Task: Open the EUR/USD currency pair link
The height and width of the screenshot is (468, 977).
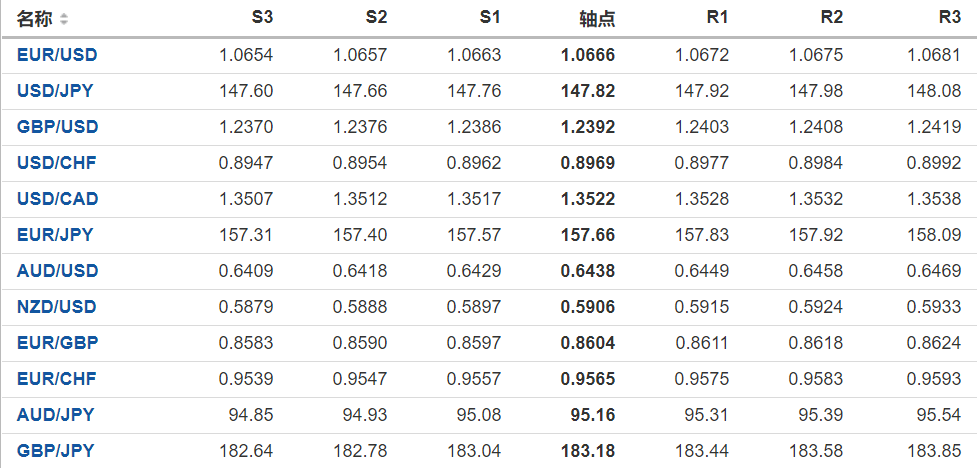Action: 57,55
